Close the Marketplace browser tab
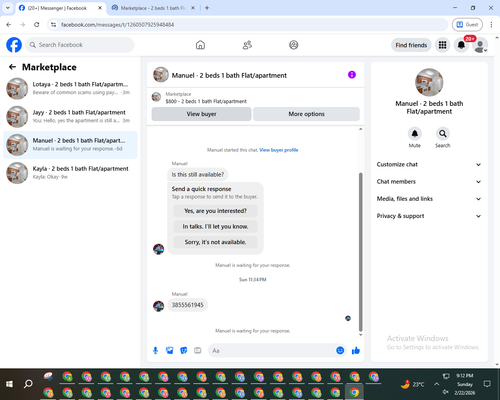This screenshot has height=400, width=500. click(193, 8)
